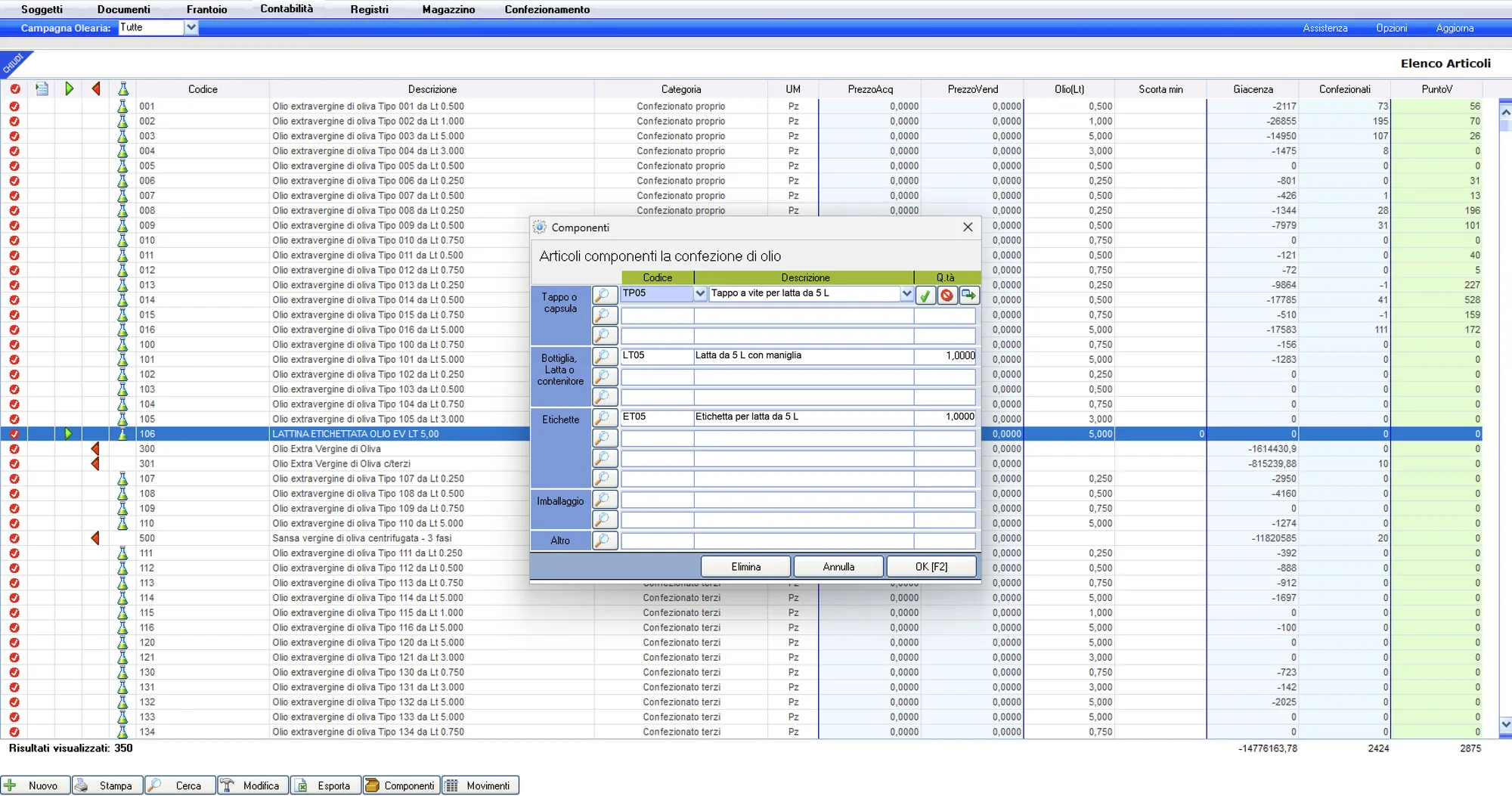This screenshot has height=796, width=1512.
Task: Click the Esporta button
Action: click(x=326, y=786)
